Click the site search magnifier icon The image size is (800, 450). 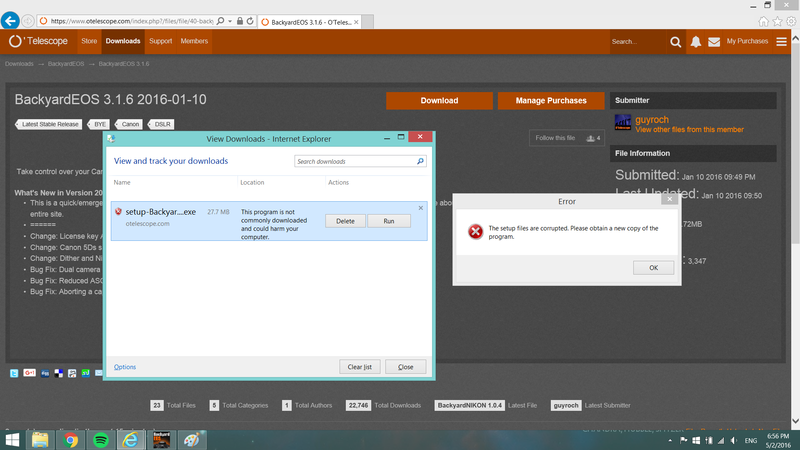coord(676,42)
